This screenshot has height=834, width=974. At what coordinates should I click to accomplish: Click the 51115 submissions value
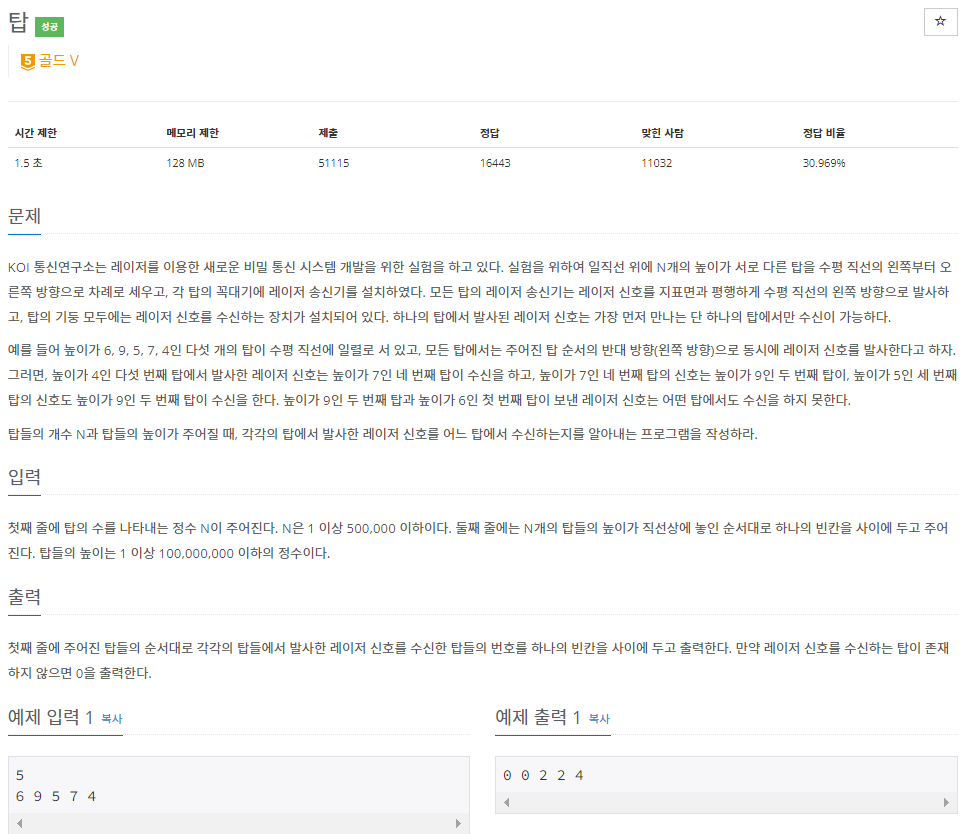point(334,163)
